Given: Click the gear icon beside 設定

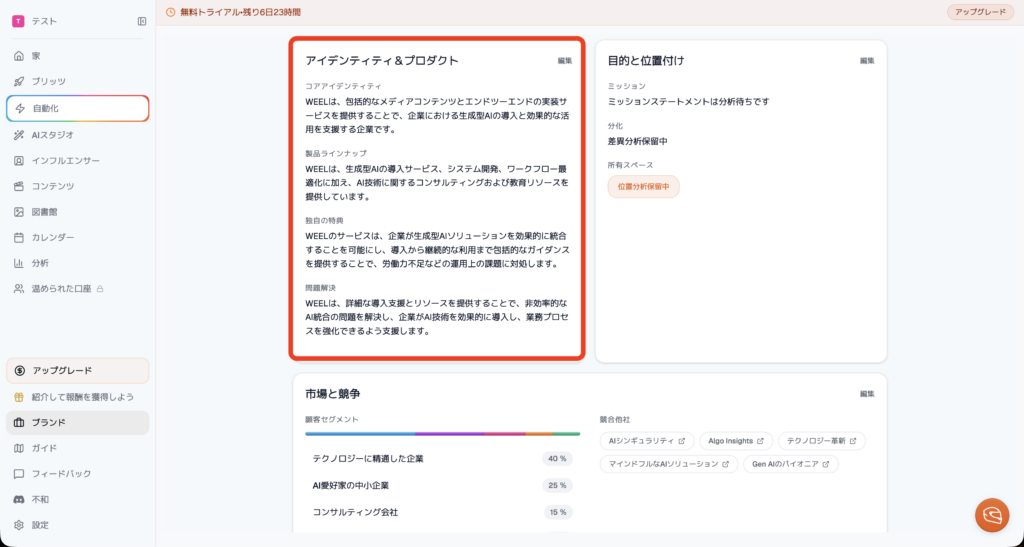Looking at the screenshot, I should 19,525.
